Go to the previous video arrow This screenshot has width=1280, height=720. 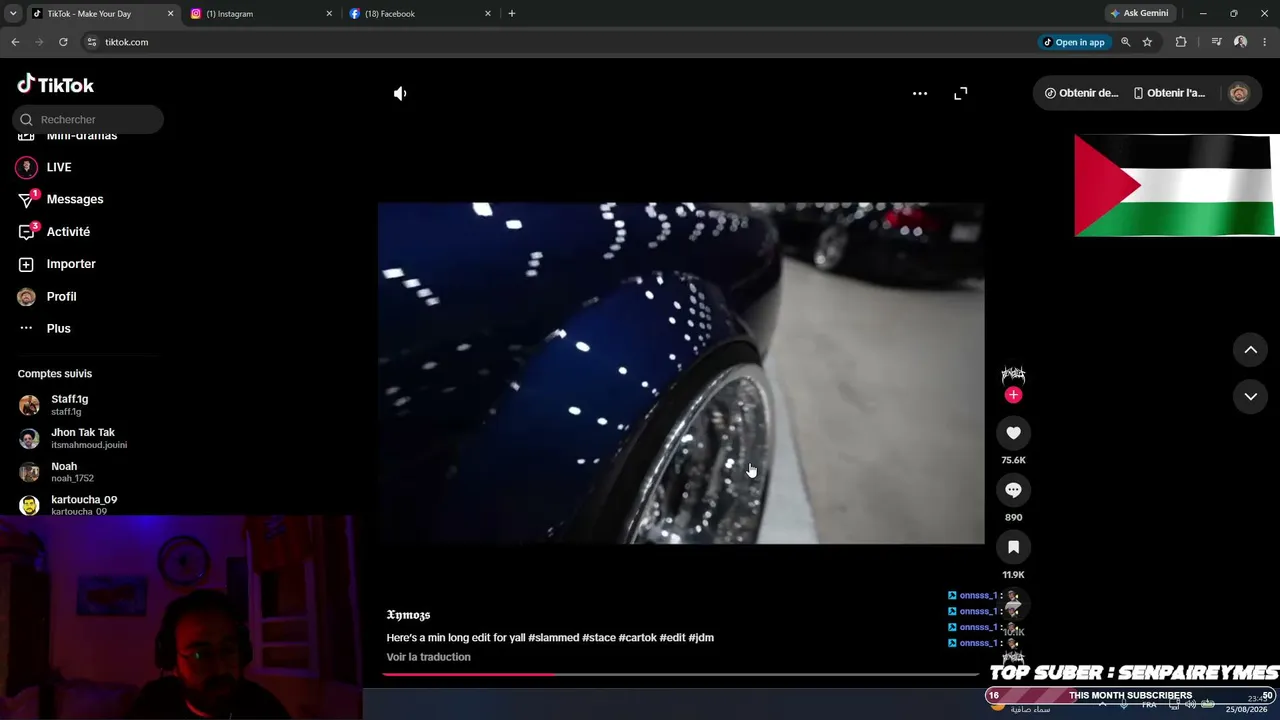pos(1250,350)
